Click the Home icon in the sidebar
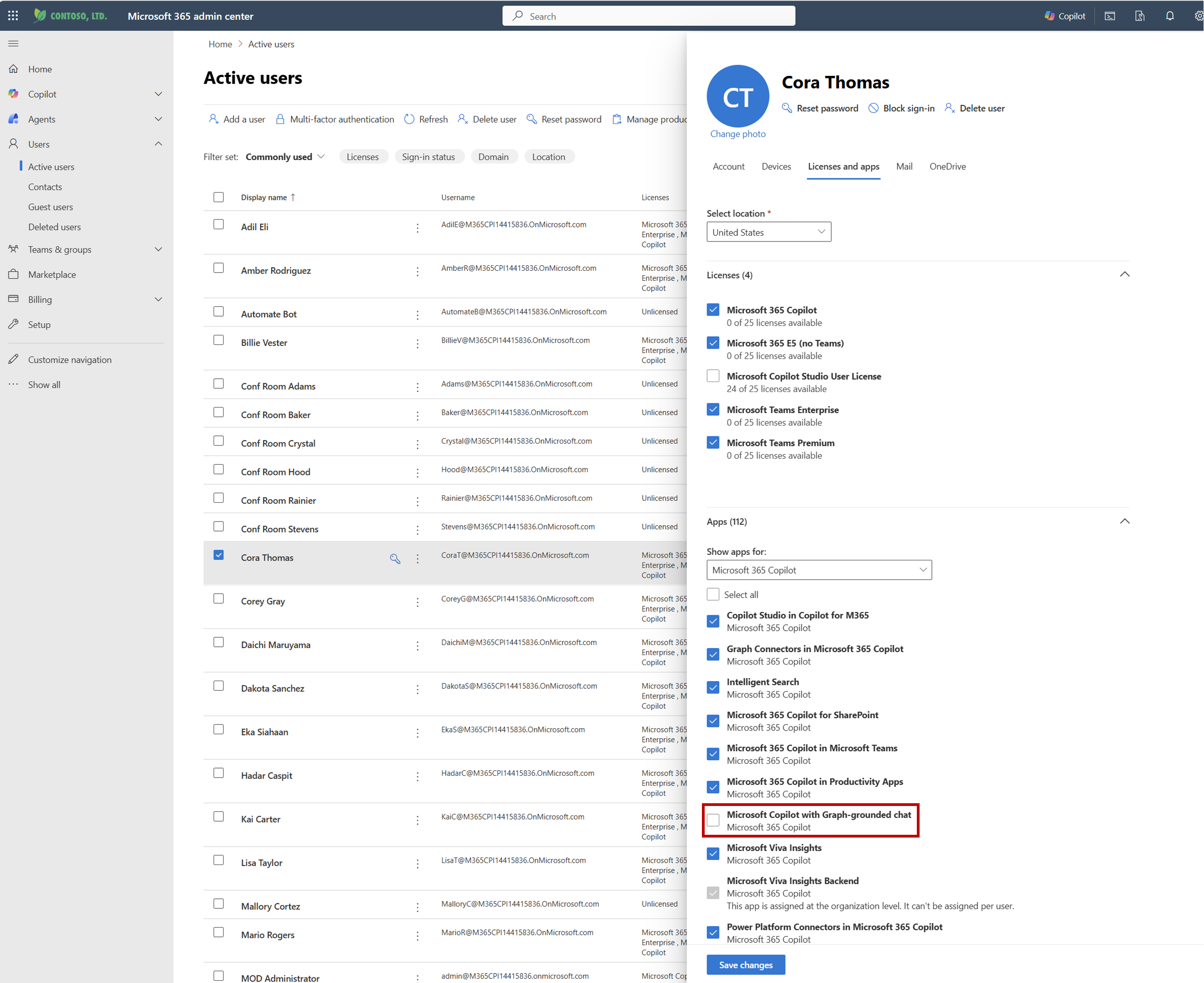Screen dimensions: 1204x983 (14, 69)
